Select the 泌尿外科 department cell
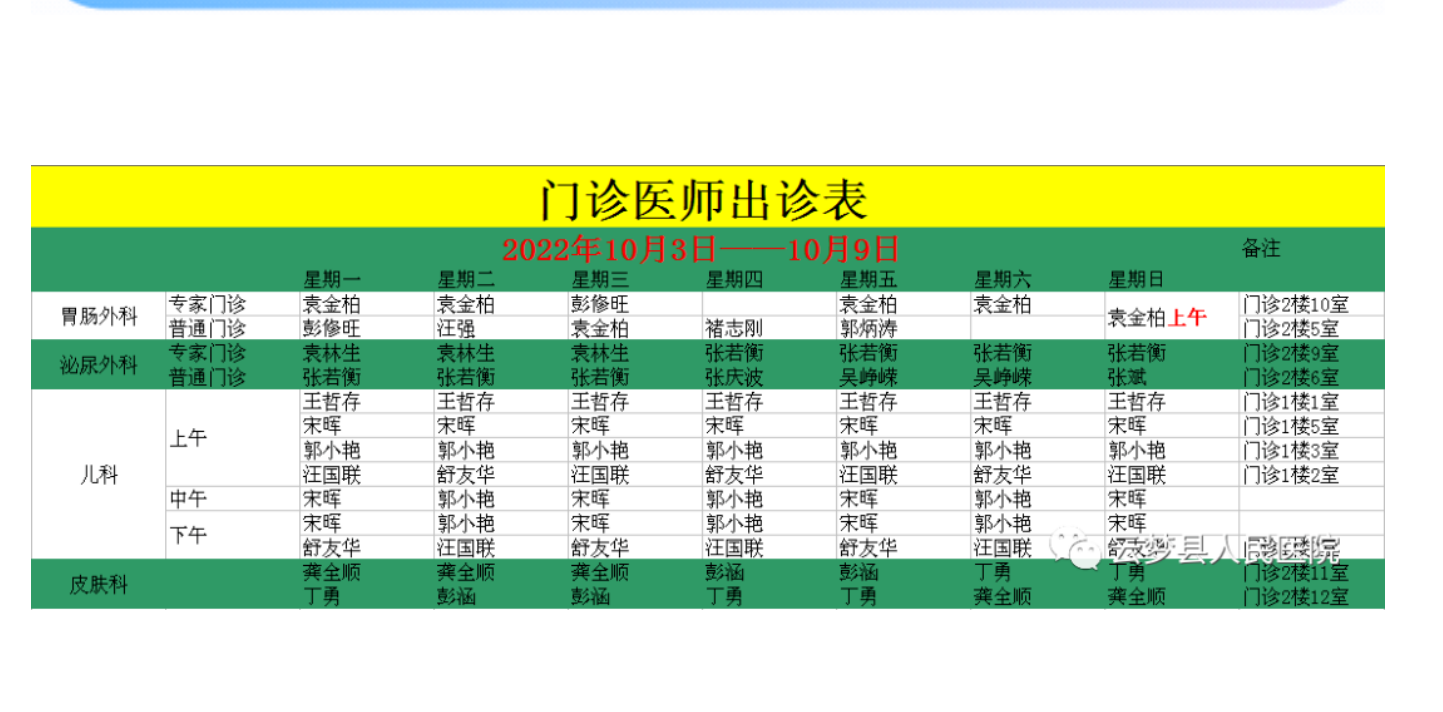 pyautogui.click(x=99, y=365)
